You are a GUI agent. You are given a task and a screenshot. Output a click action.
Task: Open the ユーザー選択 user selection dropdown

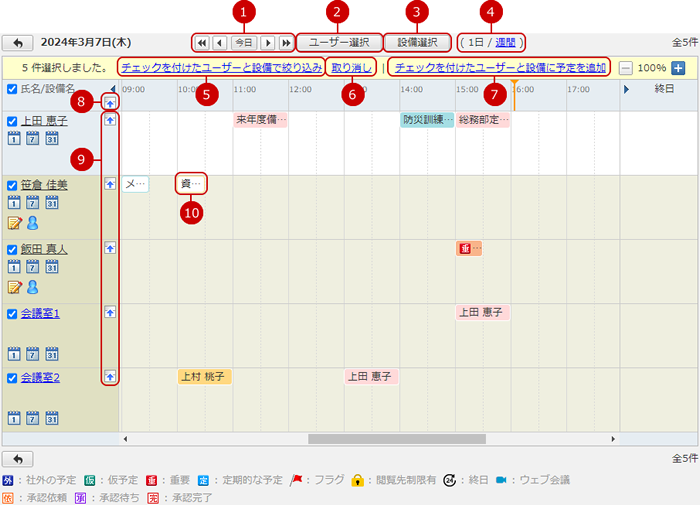[338, 43]
